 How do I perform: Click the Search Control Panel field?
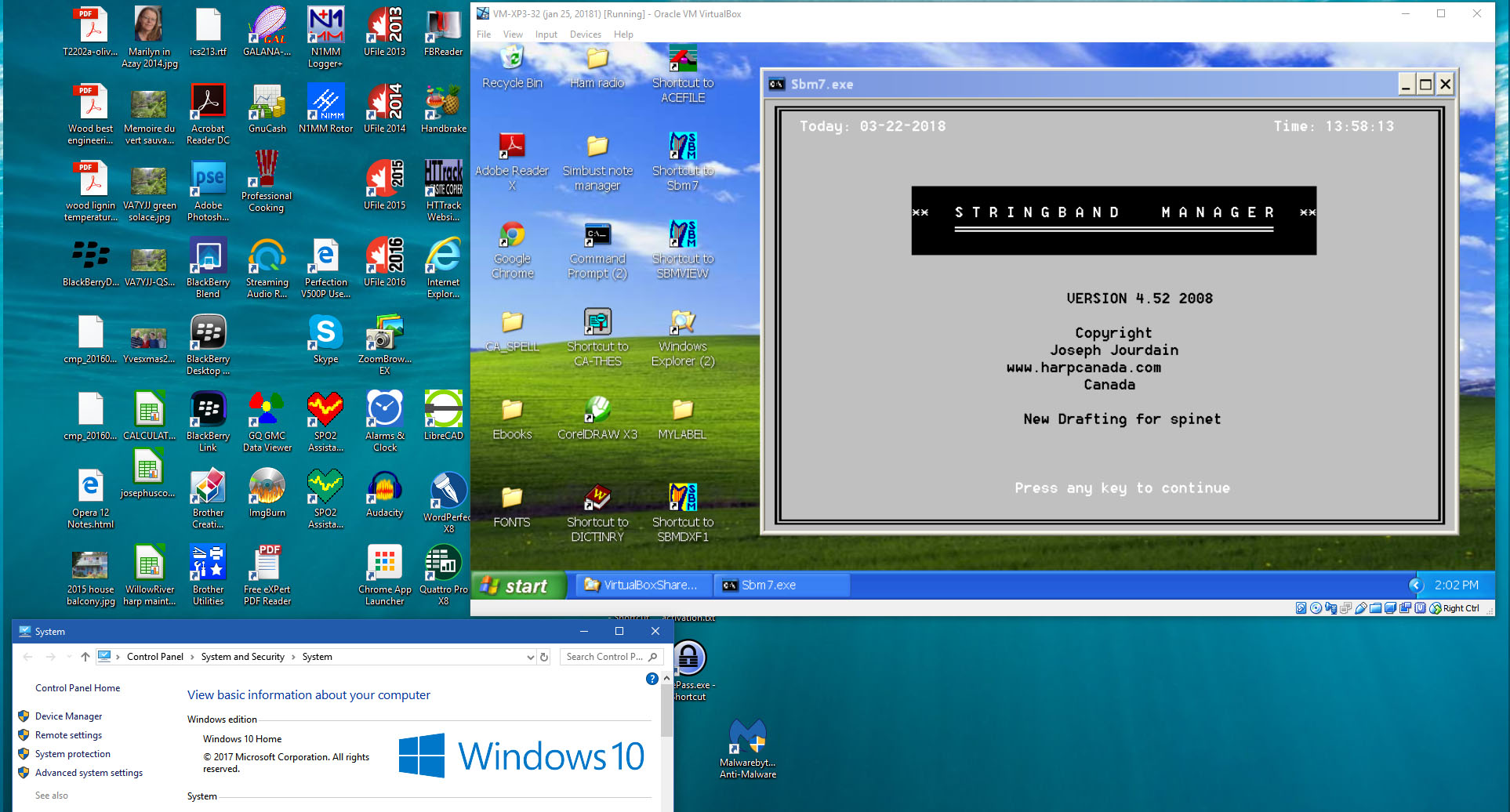click(604, 658)
